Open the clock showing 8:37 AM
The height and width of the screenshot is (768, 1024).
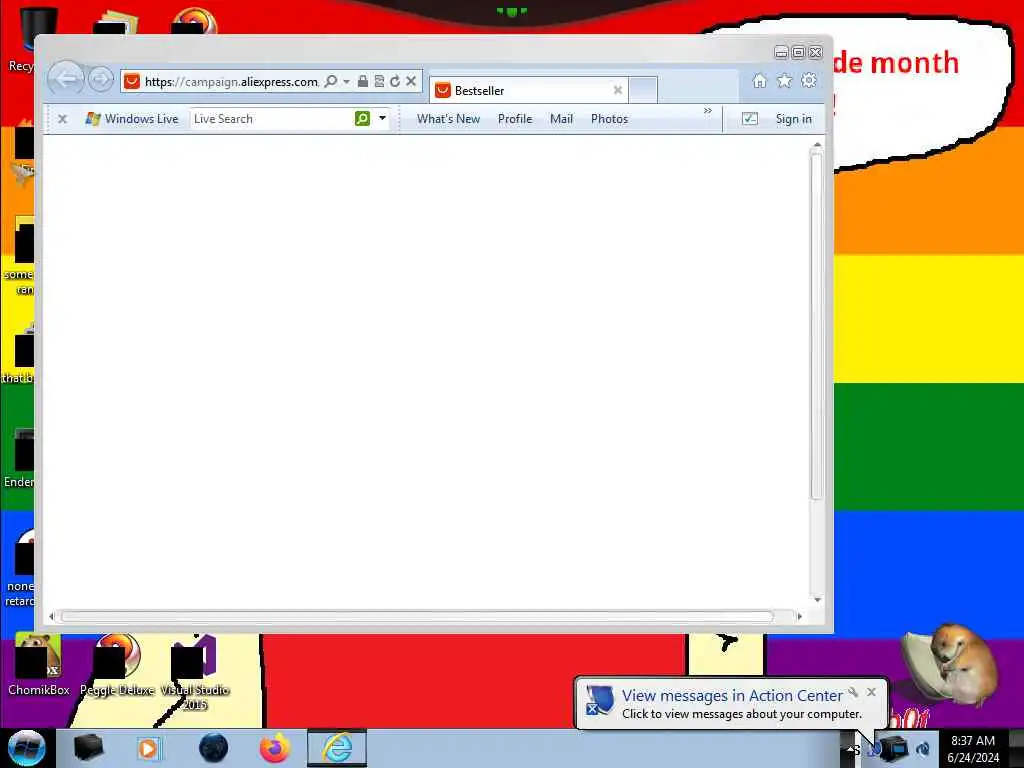(973, 748)
